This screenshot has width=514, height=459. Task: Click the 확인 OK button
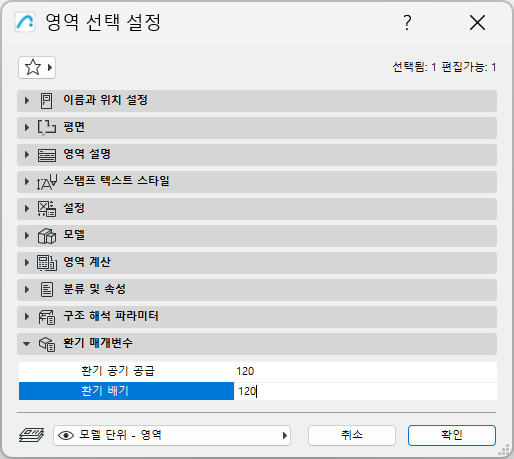(x=452, y=435)
